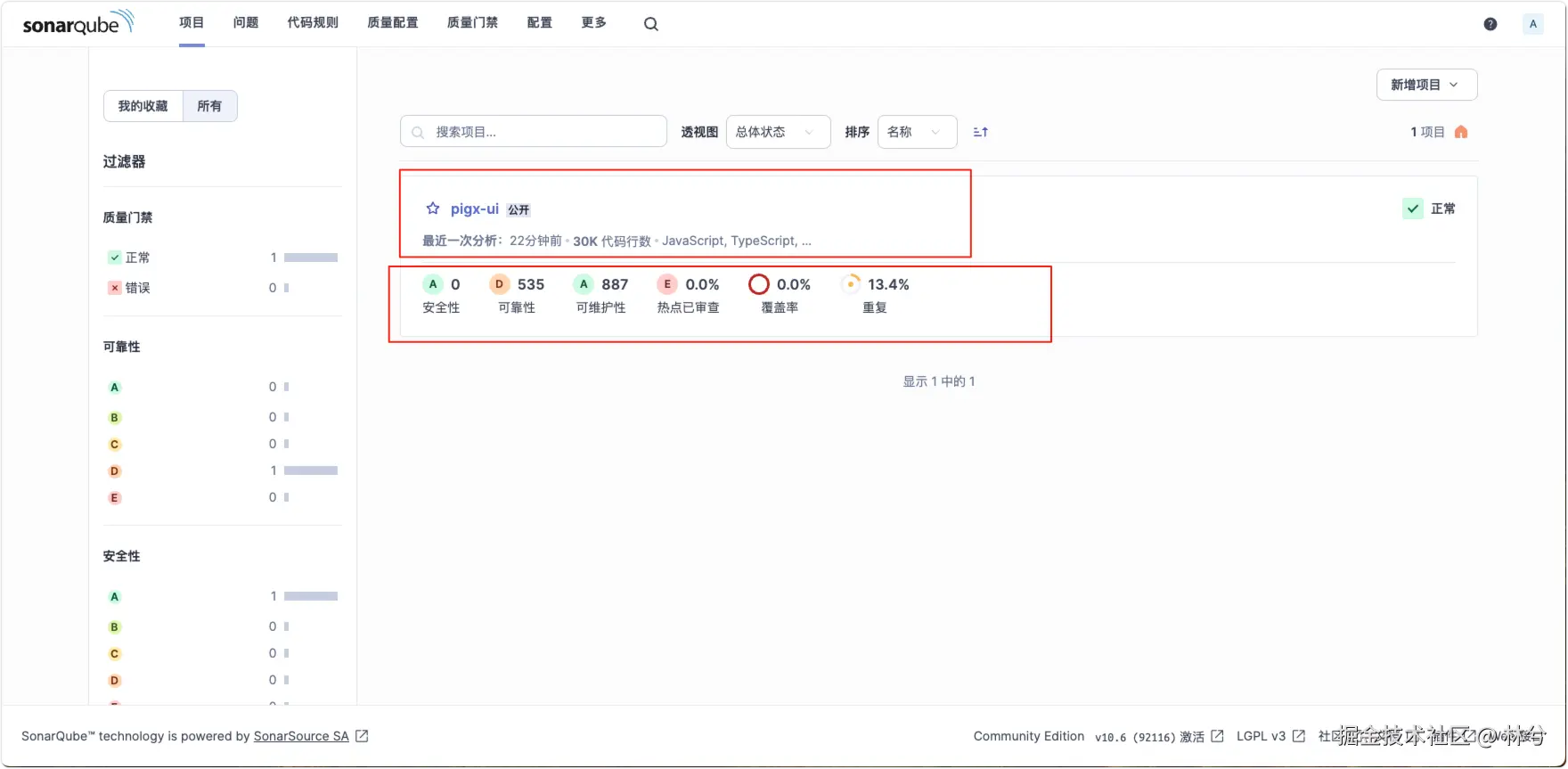Click the SonarQube logo

point(78,22)
